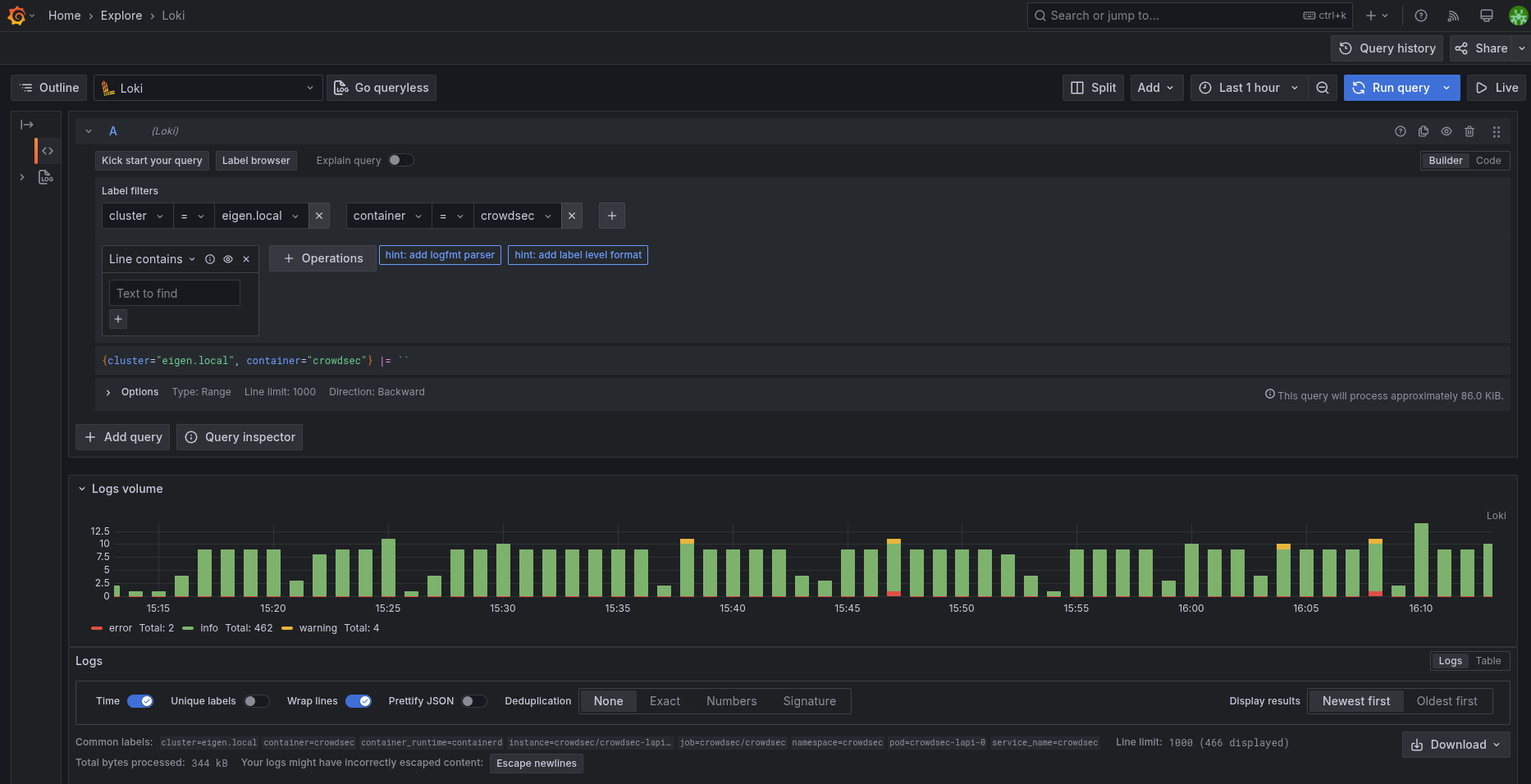Click the collapse sidebar arrow icon
The height and width of the screenshot is (784, 1531).
(27, 125)
